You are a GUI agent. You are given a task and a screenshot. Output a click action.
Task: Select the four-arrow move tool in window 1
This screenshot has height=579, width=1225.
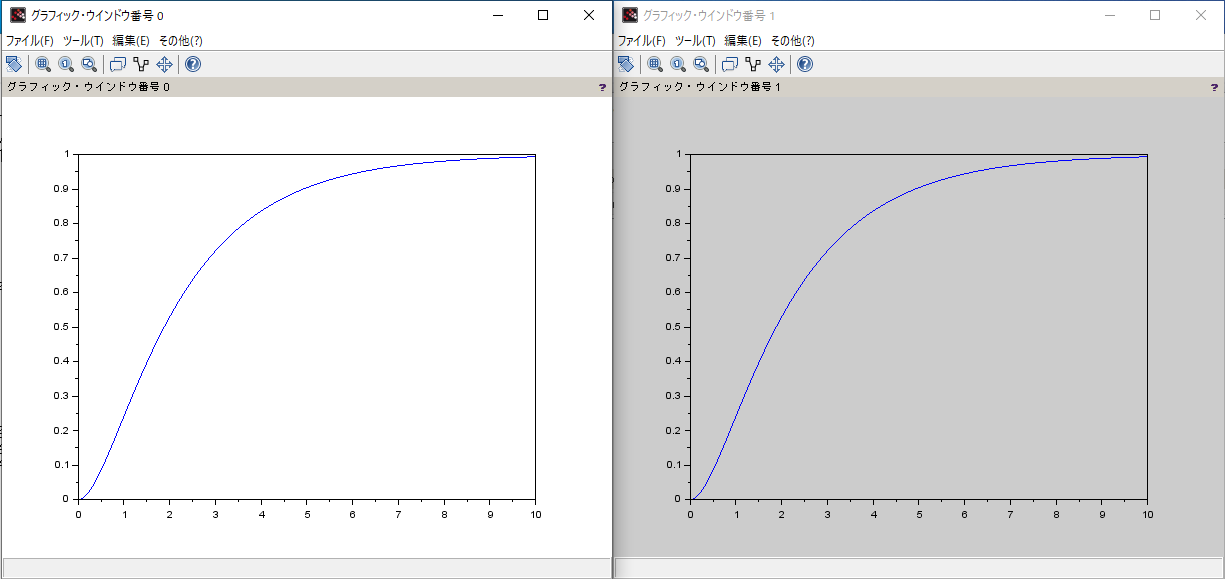click(x=777, y=64)
